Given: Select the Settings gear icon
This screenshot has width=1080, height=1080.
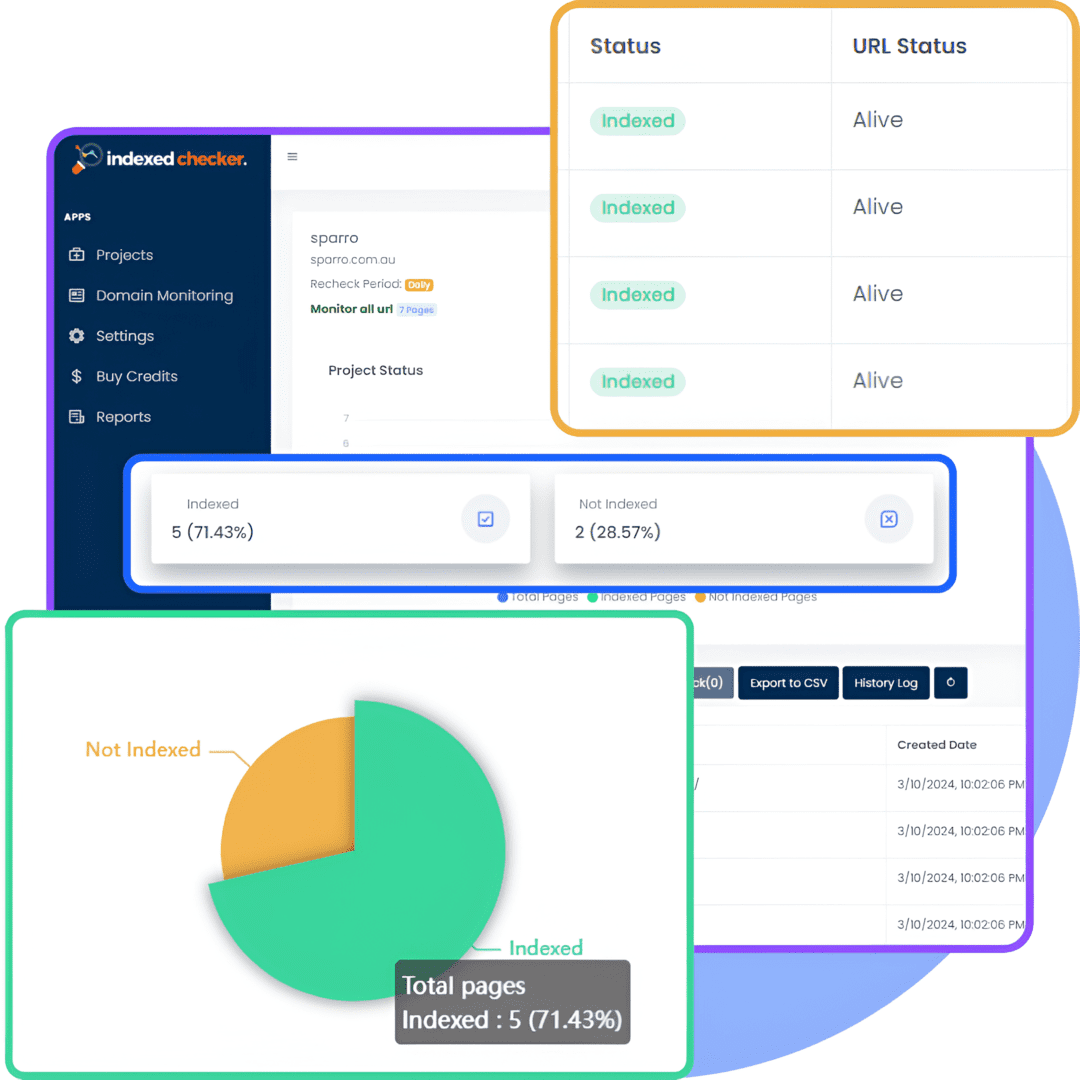Looking at the screenshot, I should 79,336.
